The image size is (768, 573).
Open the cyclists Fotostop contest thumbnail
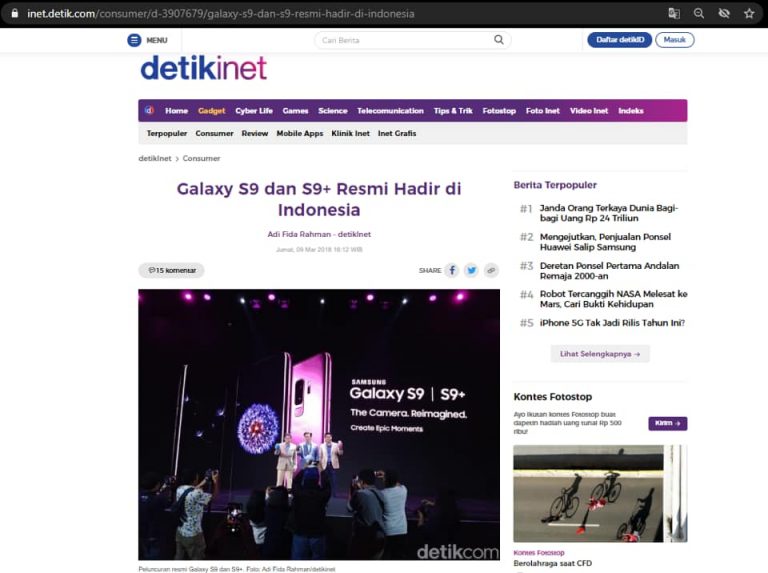[600, 493]
